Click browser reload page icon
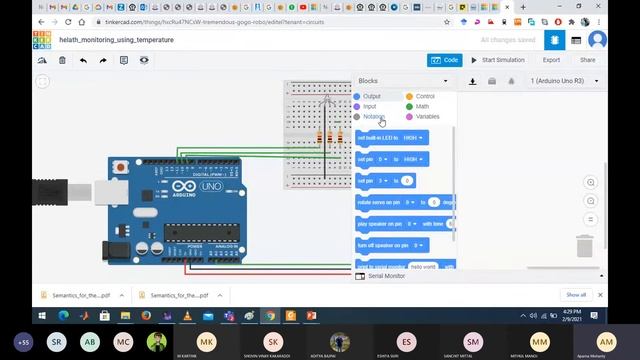The height and width of the screenshot is (360, 640). click(68, 22)
